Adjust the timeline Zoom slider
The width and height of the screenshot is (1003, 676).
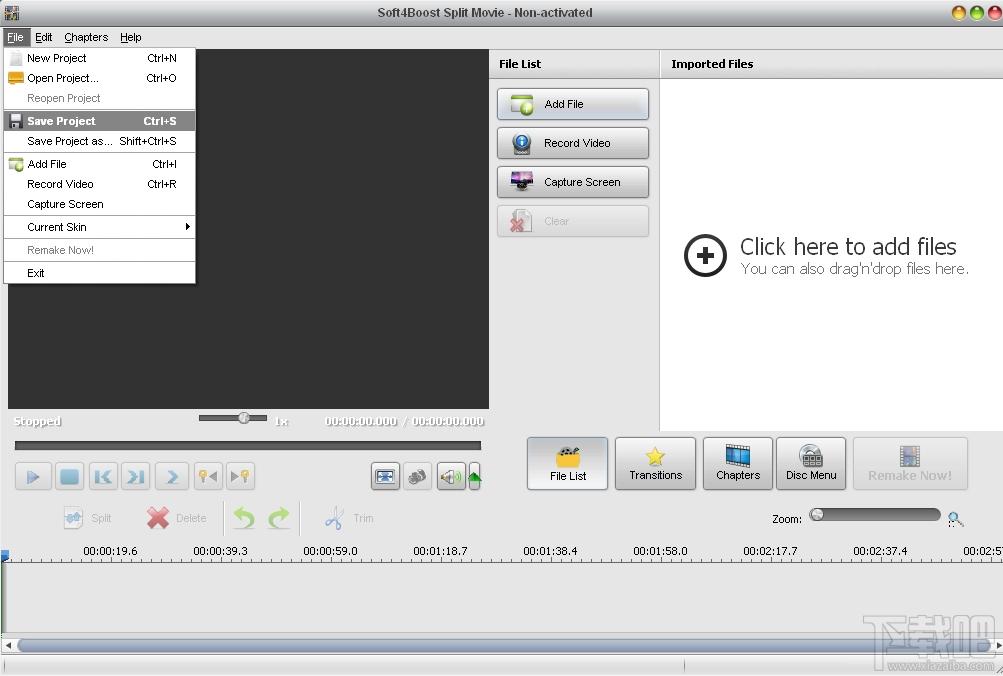pyautogui.click(x=874, y=515)
